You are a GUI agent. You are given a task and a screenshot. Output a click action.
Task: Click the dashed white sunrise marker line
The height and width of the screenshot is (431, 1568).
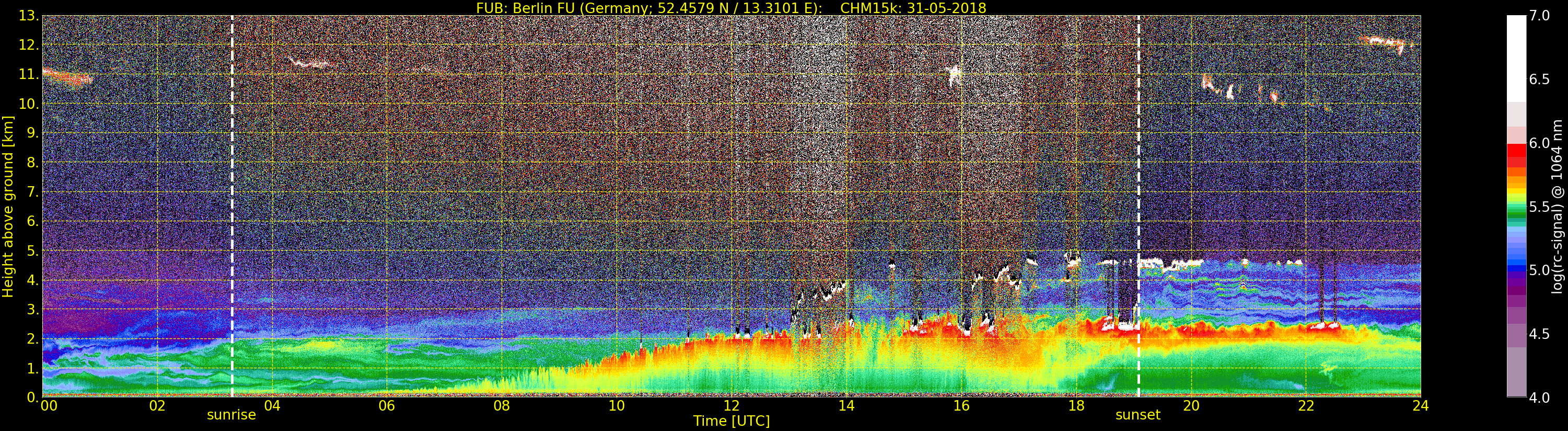click(232, 207)
